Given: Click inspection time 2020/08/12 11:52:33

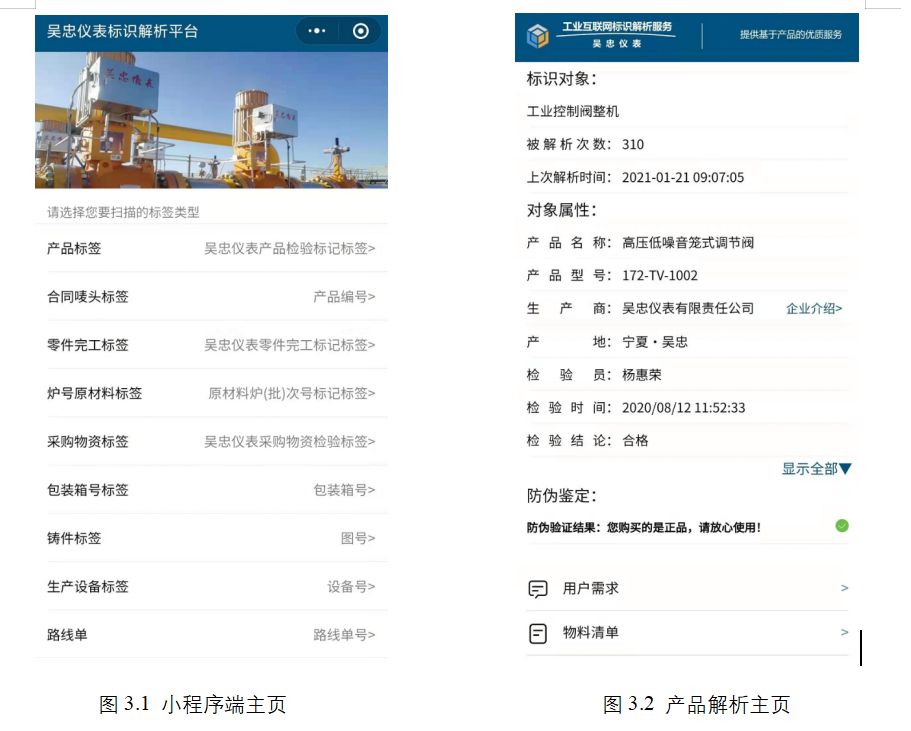Looking at the screenshot, I should tap(683, 408).
